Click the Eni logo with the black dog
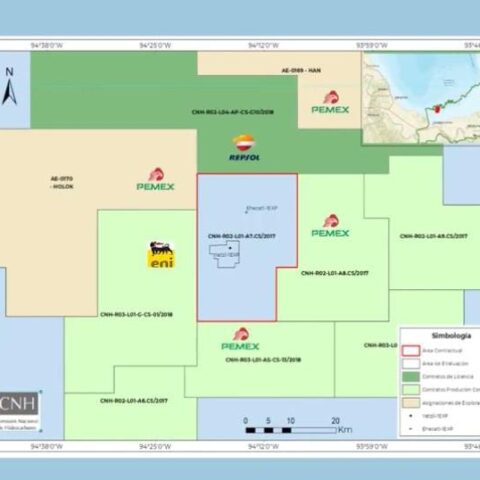This screenshot has height=480, width=480. coord(161,255)
